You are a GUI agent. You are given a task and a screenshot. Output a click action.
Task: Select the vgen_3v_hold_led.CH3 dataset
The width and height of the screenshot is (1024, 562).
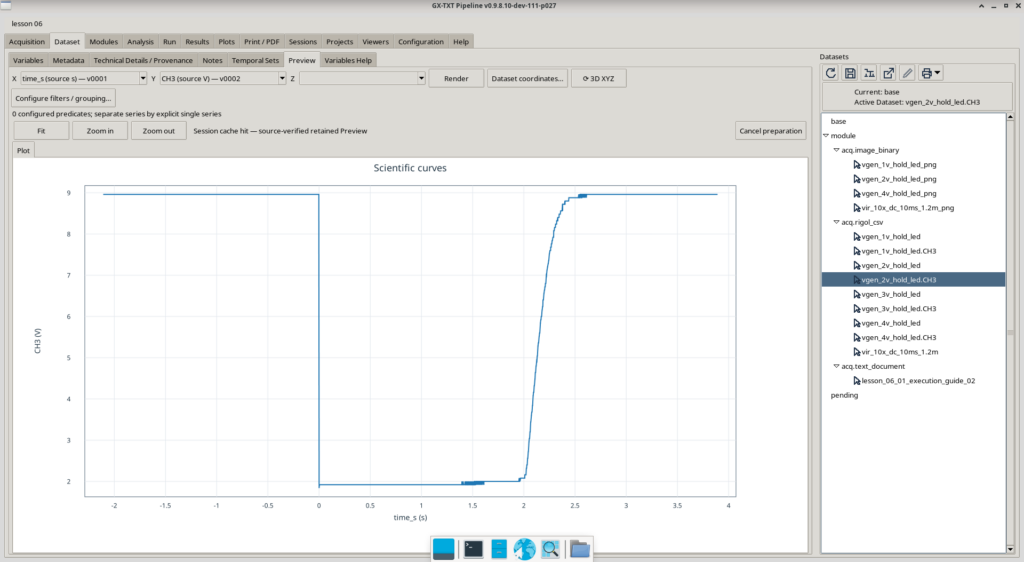click(899, 309)
